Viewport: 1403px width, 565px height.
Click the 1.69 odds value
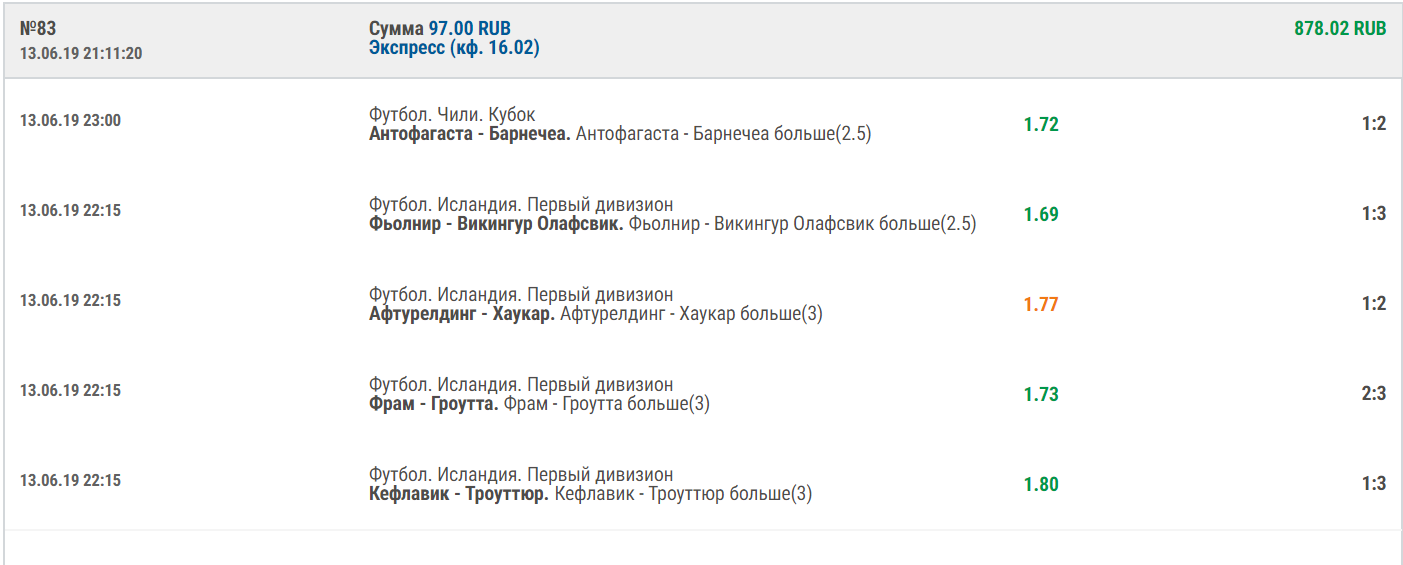point(1040,215)
